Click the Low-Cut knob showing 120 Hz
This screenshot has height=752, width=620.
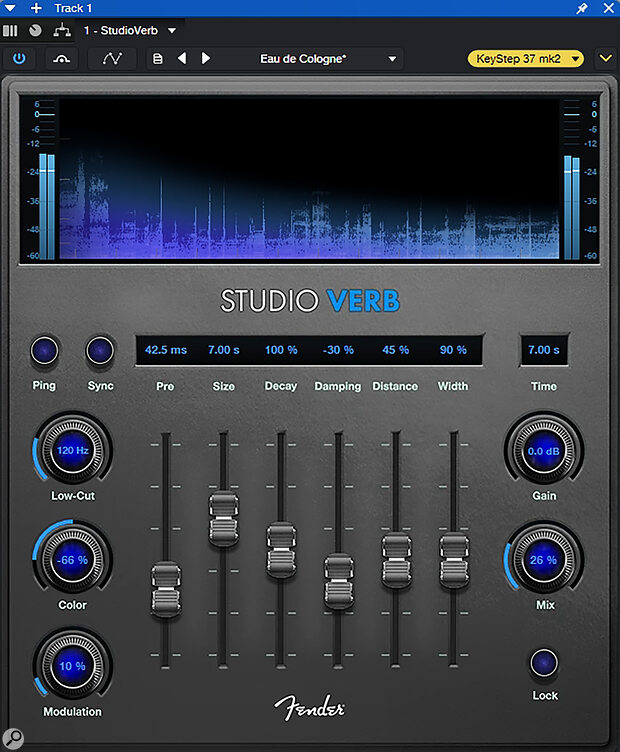(73, 450)
